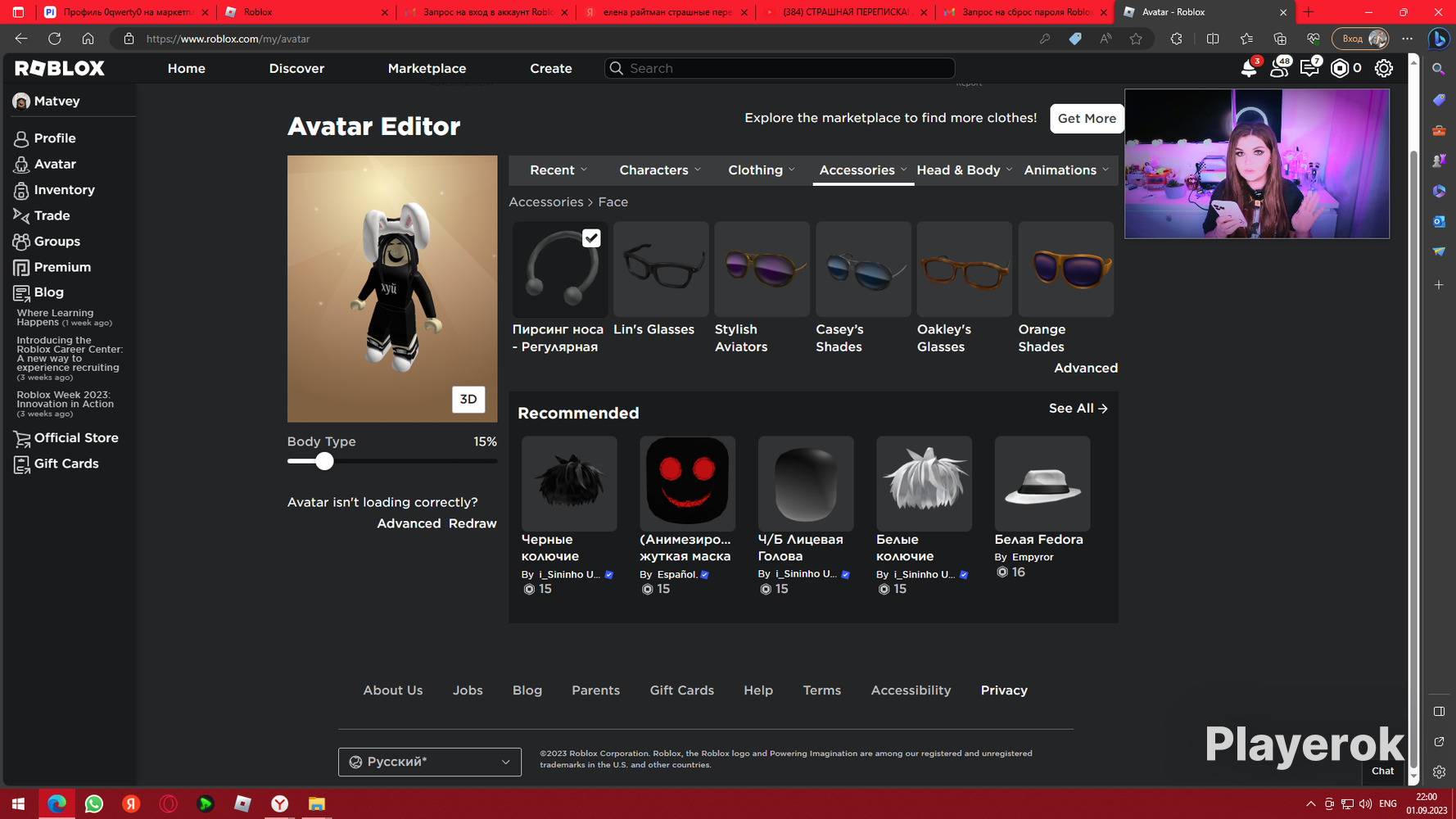Open the Official Store sidebar item
1456x819 pixels.
pos(66,438)
